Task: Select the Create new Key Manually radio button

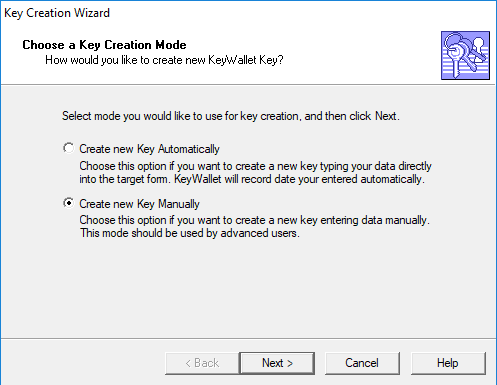Action: click(69, 203)
